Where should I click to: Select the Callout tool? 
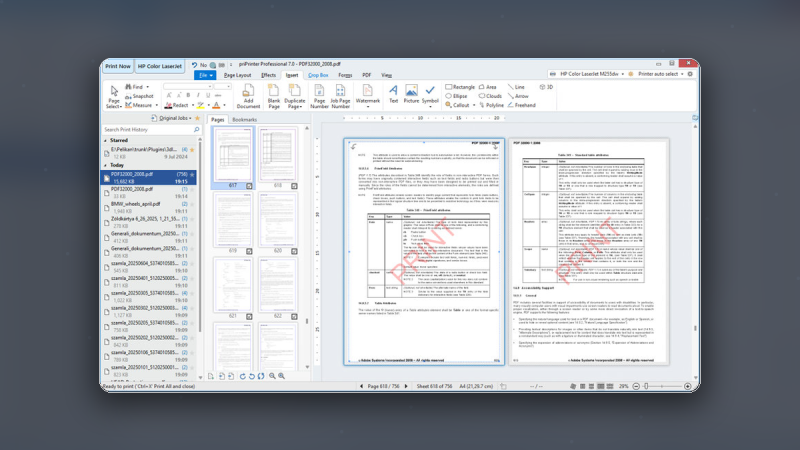tap(457, 105)
